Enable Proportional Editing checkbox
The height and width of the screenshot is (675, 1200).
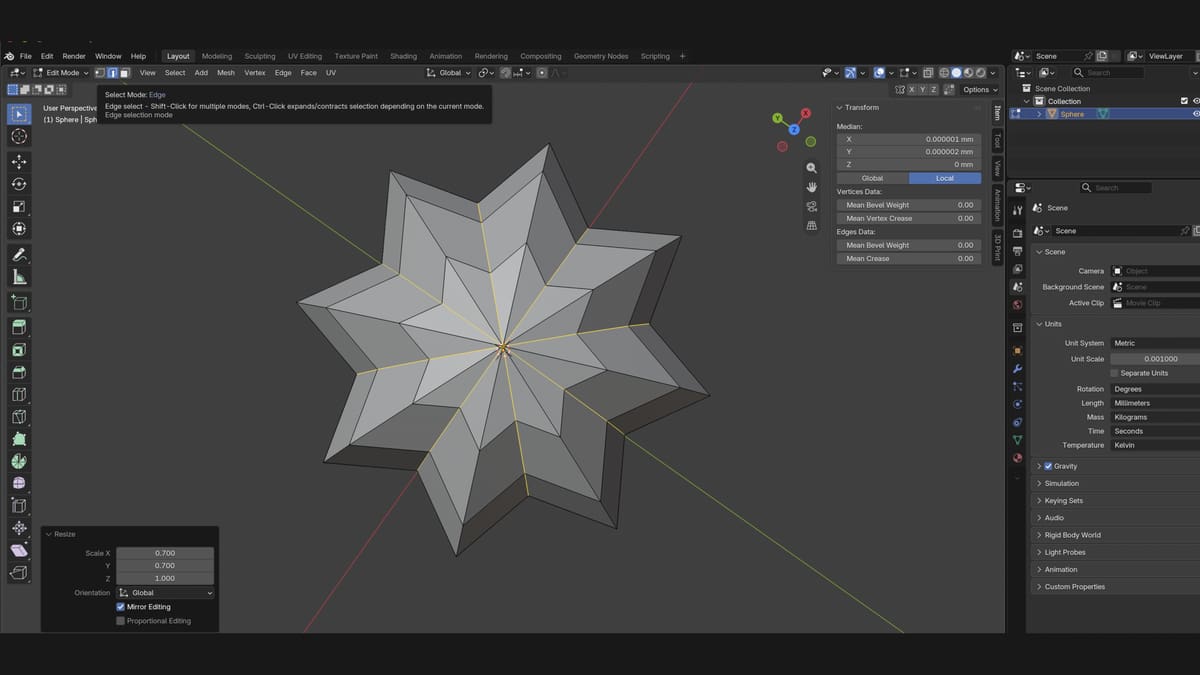(x=121, y=621)
